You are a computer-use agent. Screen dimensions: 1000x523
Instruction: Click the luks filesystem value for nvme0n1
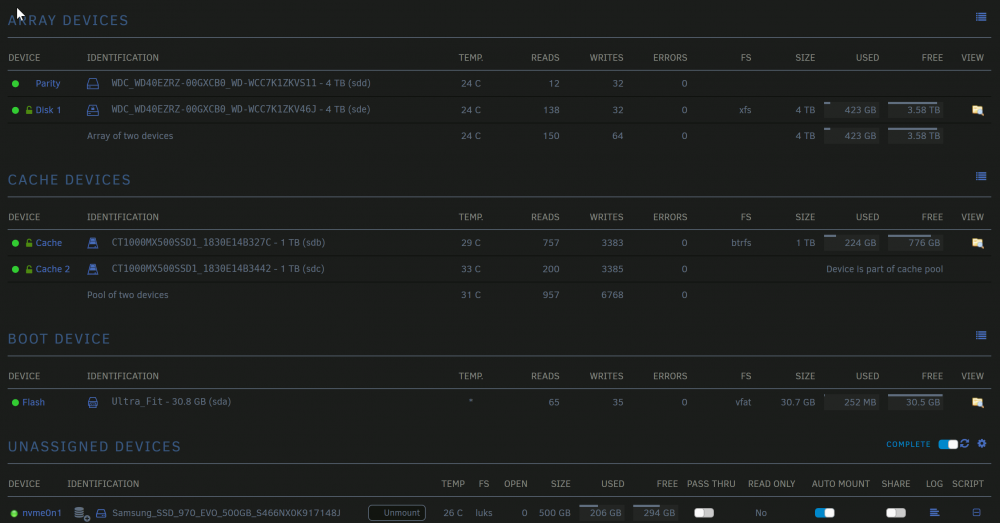483,513
